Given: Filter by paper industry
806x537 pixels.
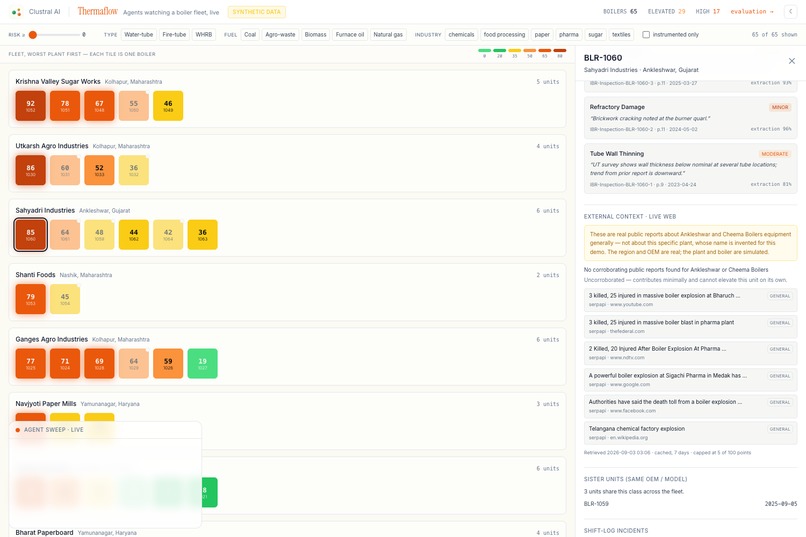Looking at the screenshot, I should [x=542, y=34].
